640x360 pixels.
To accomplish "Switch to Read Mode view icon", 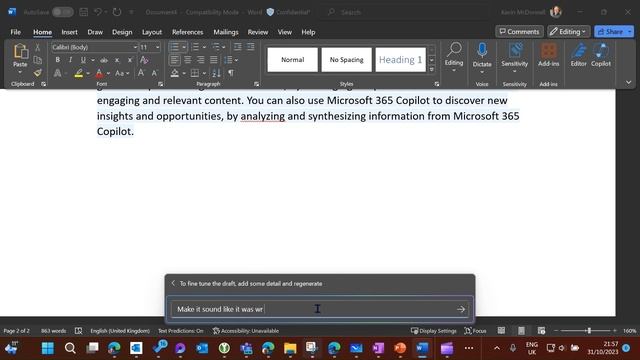I will coord(501,331).
